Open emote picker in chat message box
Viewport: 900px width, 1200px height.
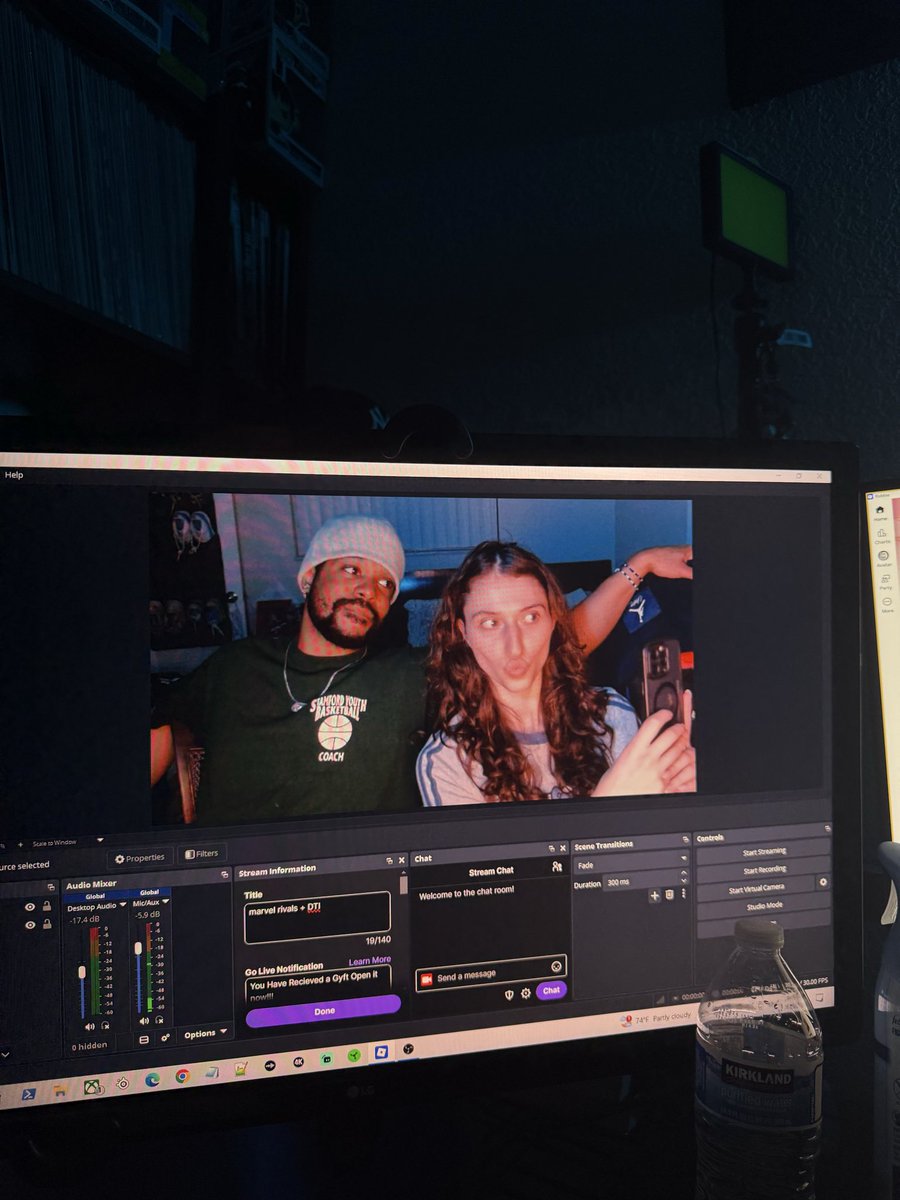tap(556, 965)
